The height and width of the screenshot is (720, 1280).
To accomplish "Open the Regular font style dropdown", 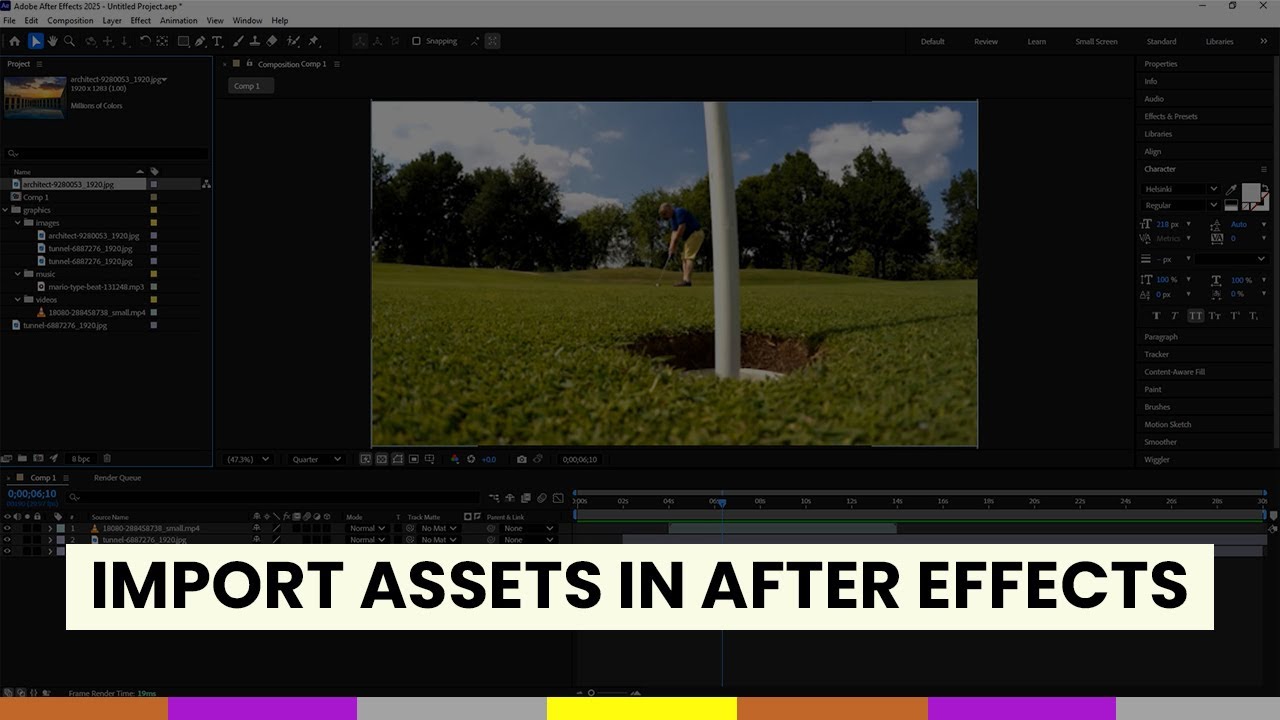I will [x=1181, y=206].
